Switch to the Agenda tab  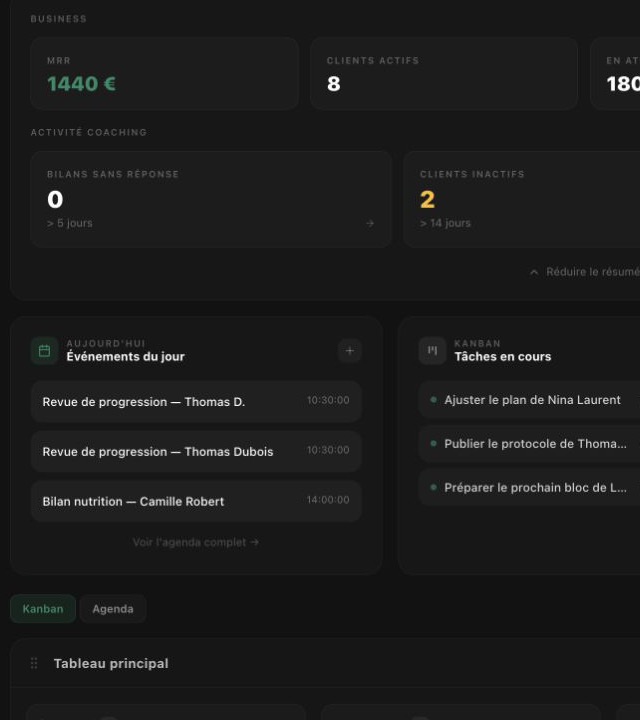pyautogui.click(x=113, y=609)
